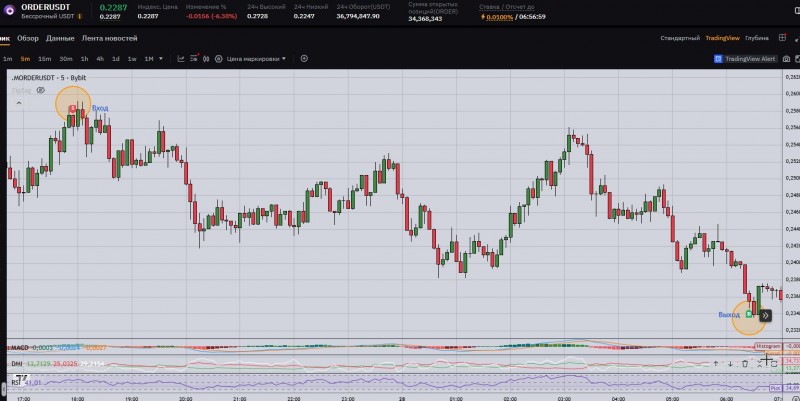
Task: Click the circled plus add icon
Action: point(304,59)
